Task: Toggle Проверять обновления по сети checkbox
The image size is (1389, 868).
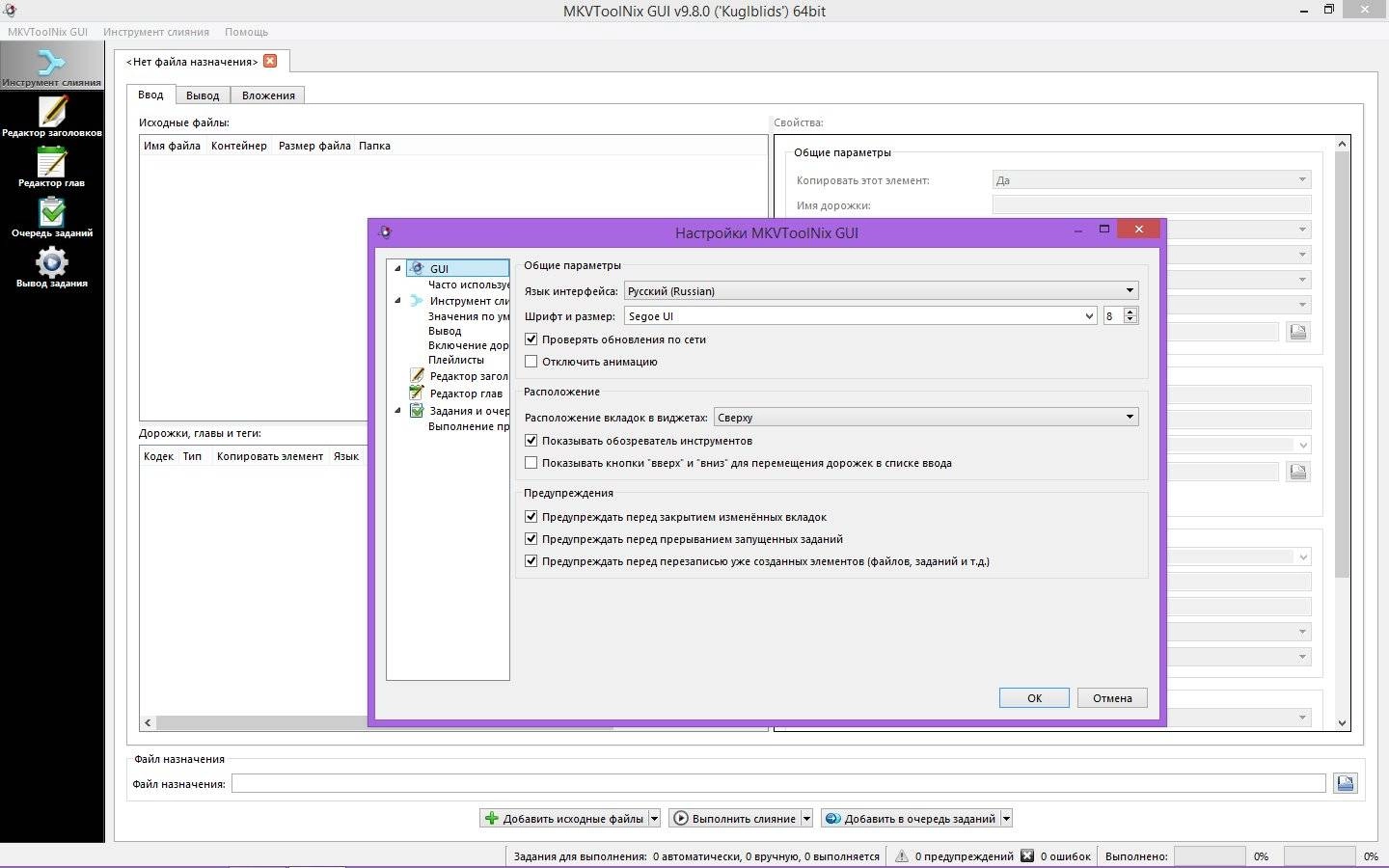Action: 531,339
